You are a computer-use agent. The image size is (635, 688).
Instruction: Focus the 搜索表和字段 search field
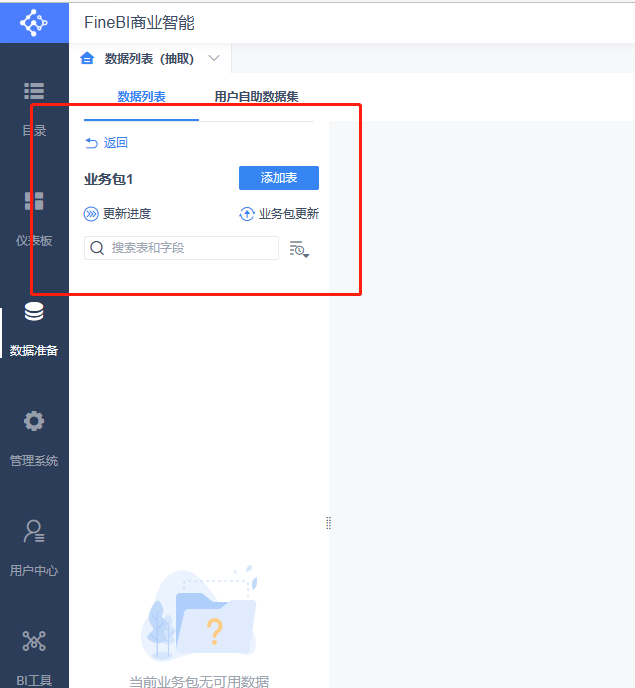(181, 248)
